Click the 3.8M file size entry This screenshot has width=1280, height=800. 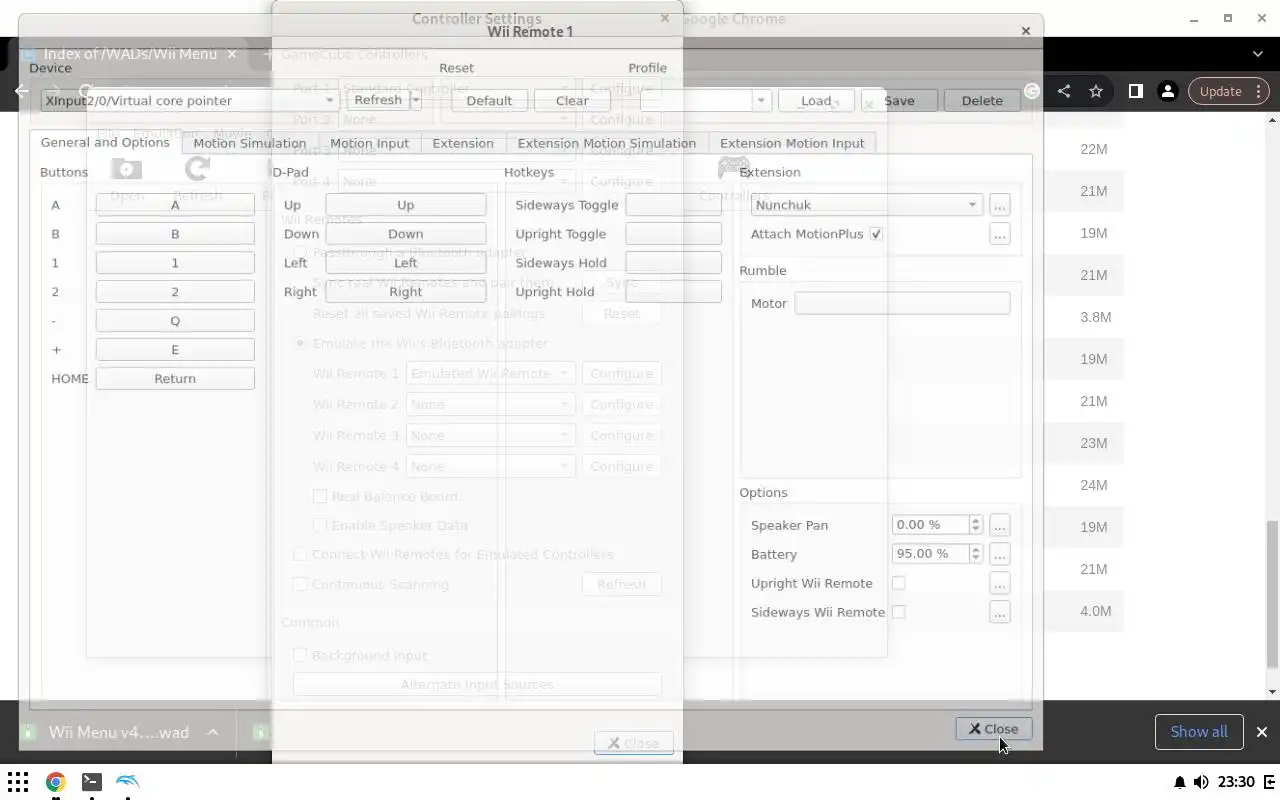(1095, 317)
